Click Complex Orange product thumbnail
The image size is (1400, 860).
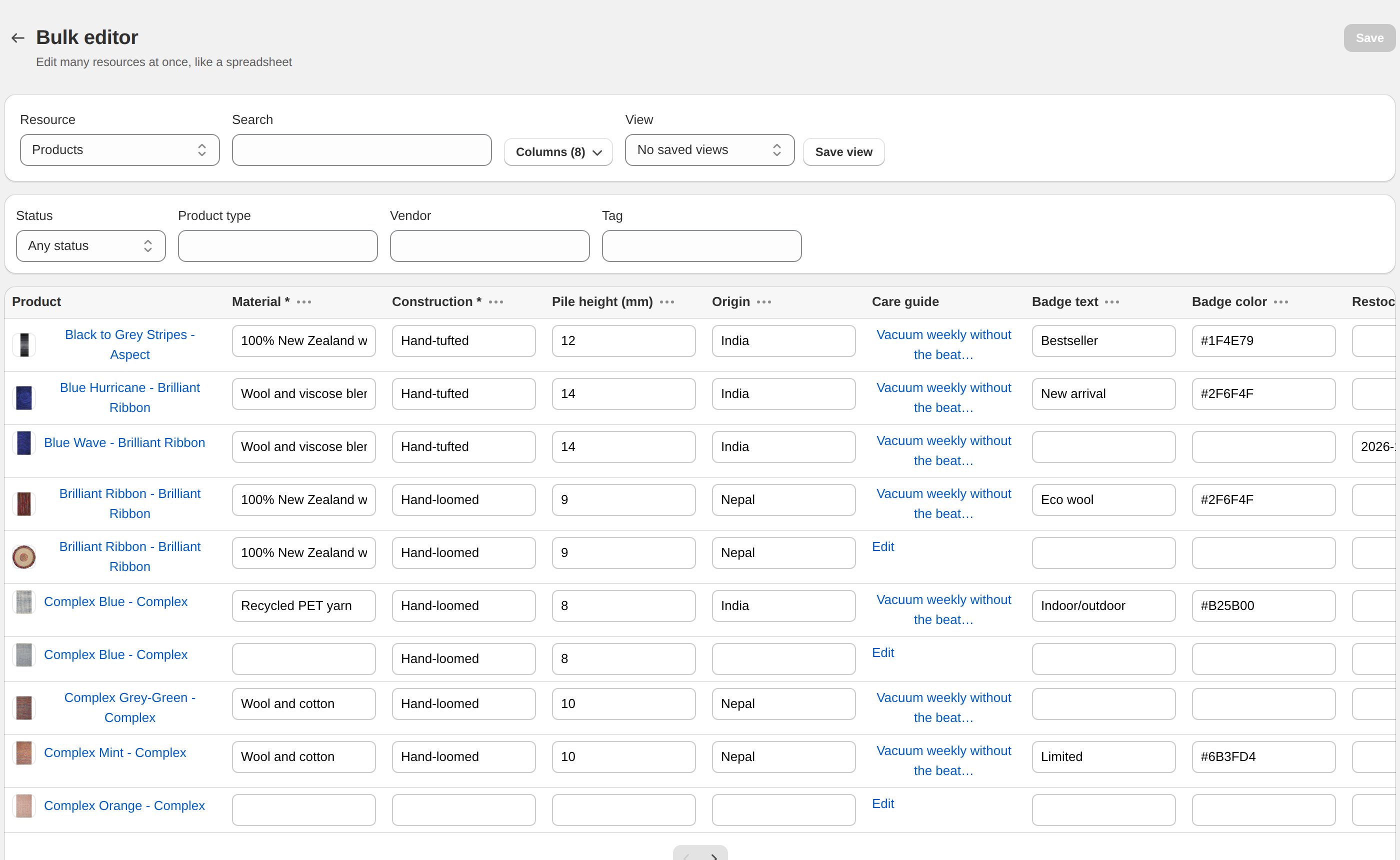click(x=24, y=805)
